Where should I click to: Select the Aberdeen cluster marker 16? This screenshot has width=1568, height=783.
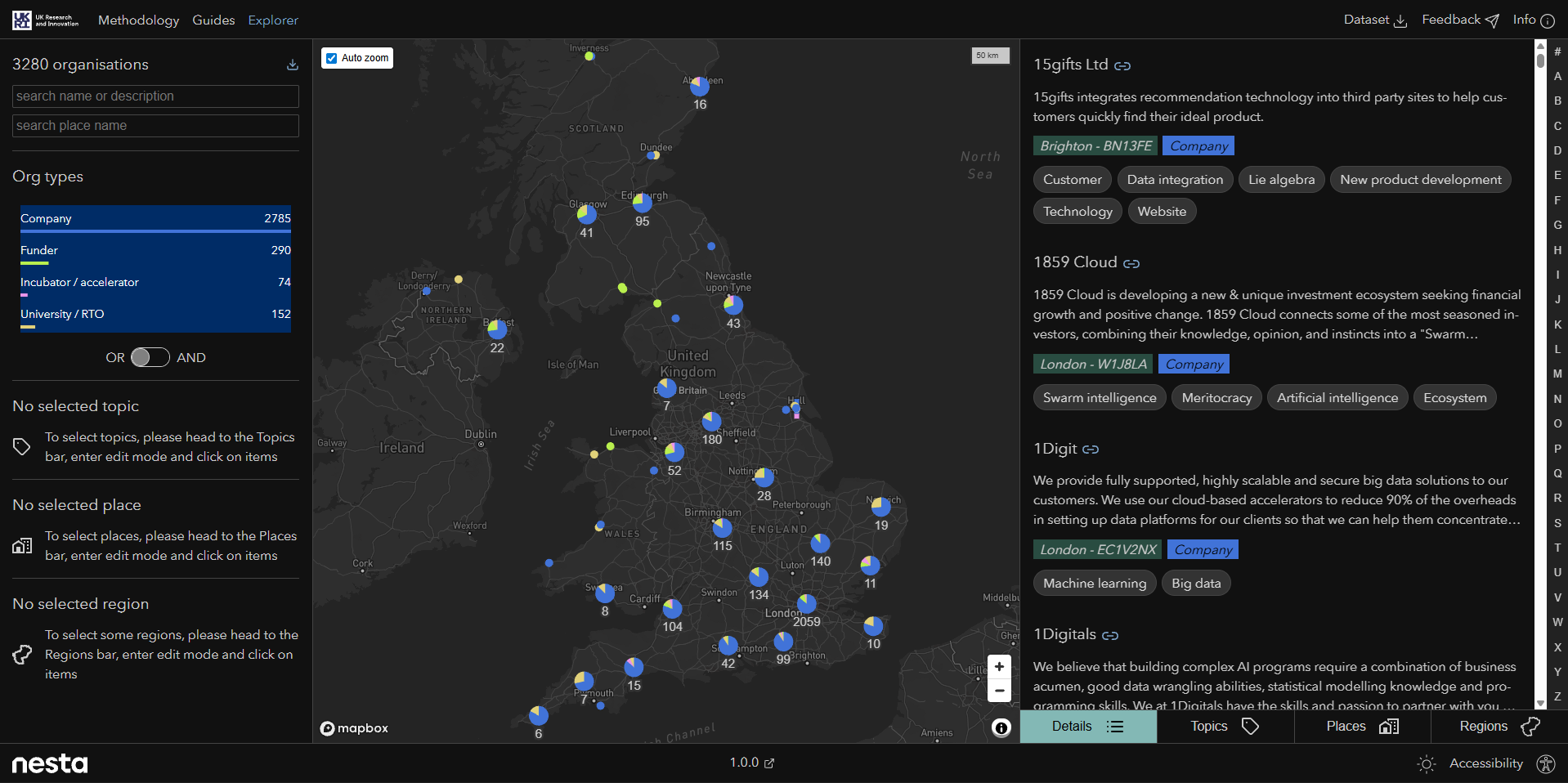coord(700,86)
